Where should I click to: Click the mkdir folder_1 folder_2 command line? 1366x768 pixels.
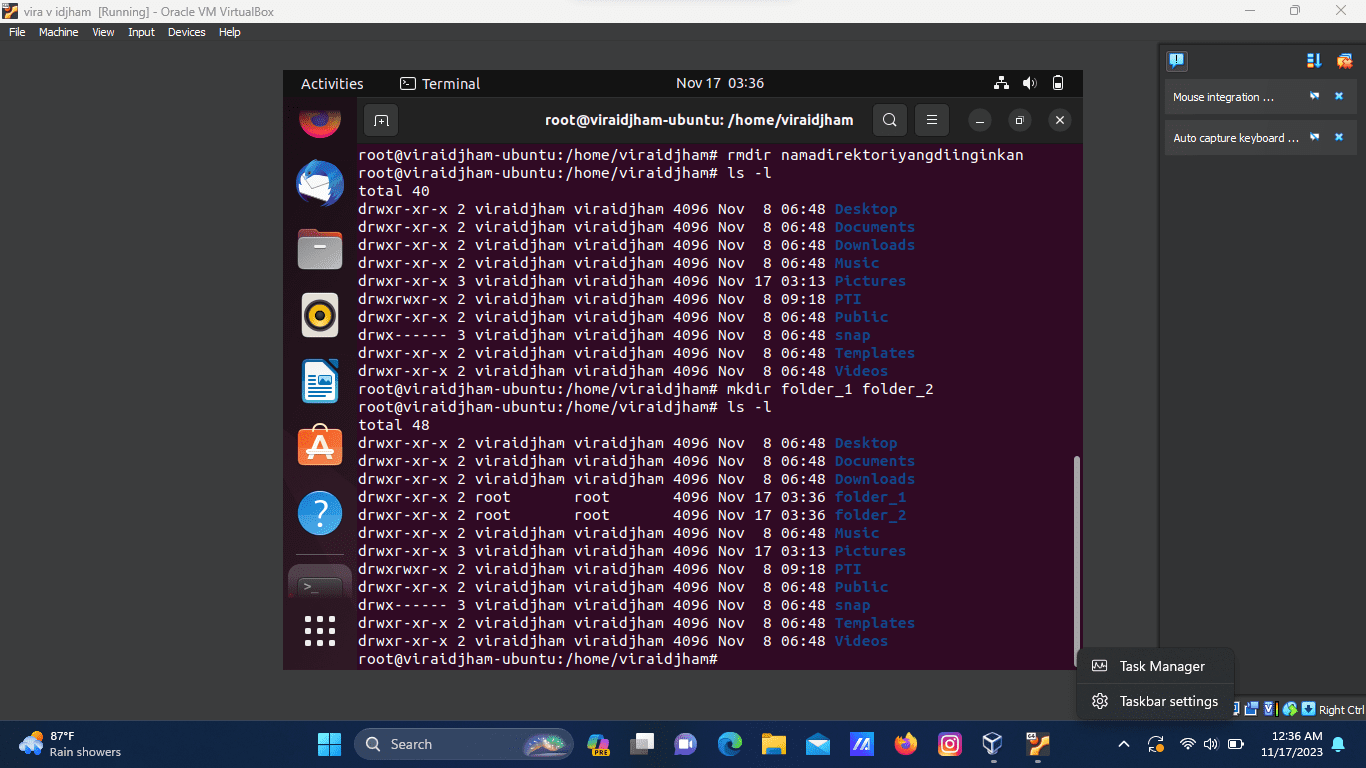(646, 389)
